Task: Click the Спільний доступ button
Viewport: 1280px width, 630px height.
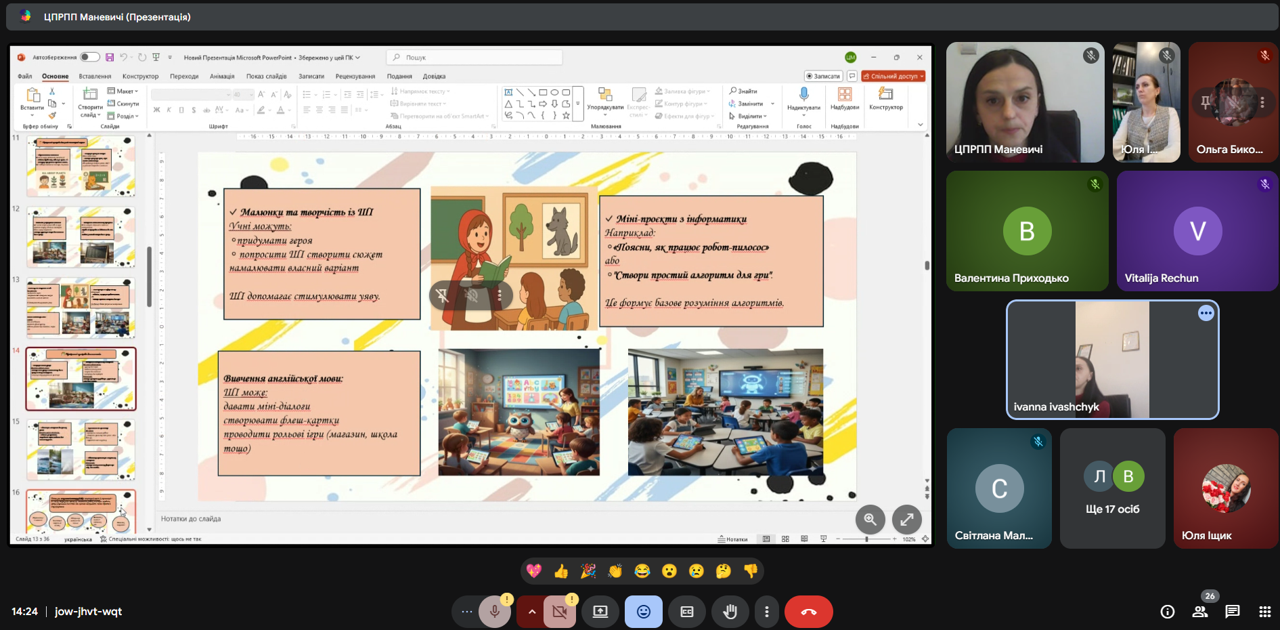Action: pos(893,76)
